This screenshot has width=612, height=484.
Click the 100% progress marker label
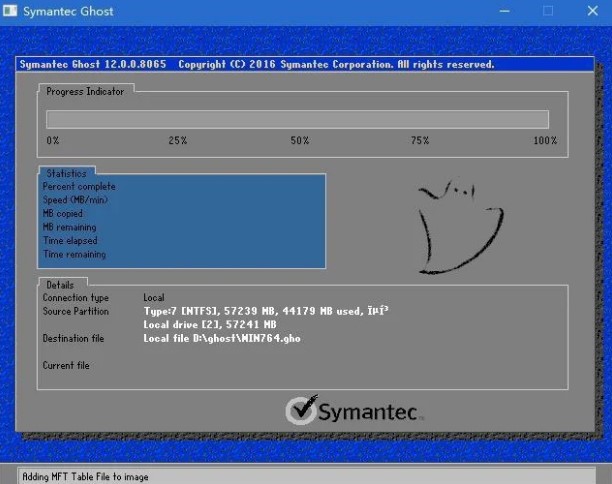[544, 141]
